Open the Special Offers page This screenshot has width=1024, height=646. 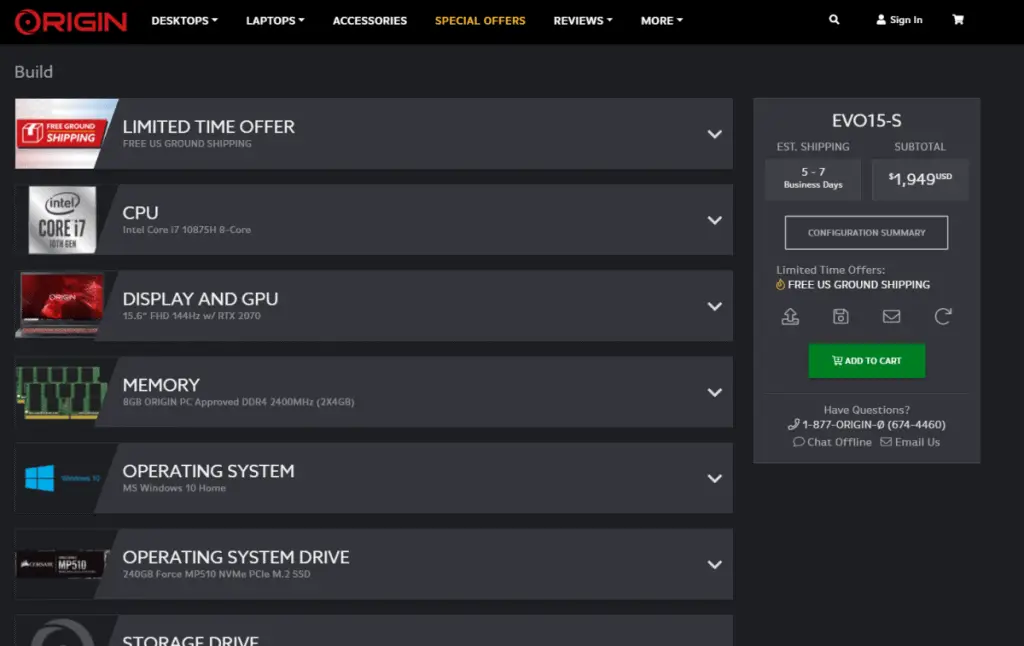(480, 21)
